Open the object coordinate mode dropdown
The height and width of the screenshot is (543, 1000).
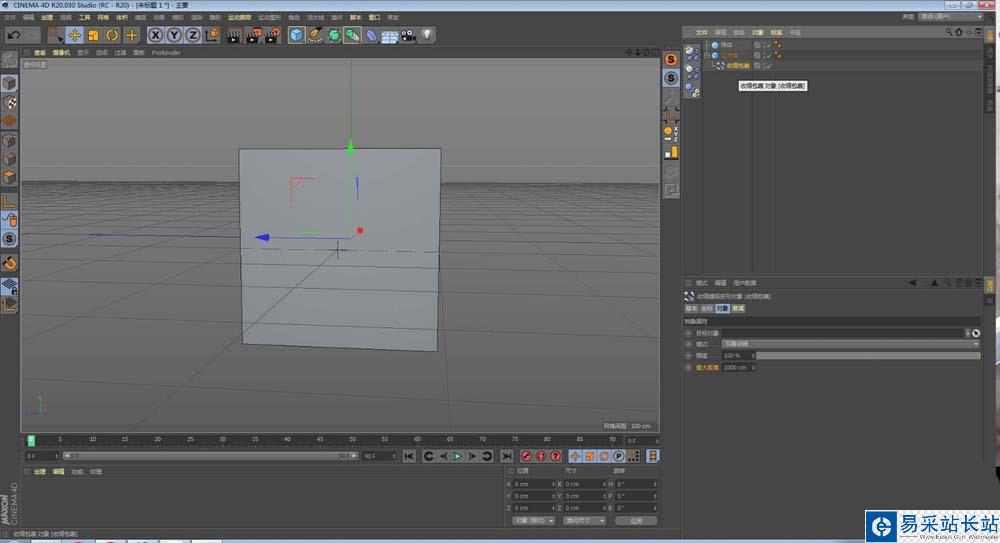[533, 521]
